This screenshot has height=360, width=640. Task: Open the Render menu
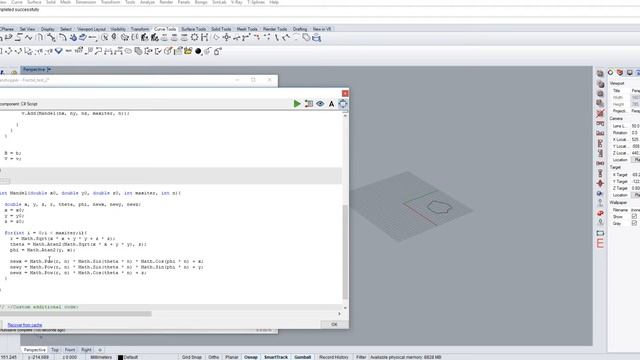tap(166, 2)
